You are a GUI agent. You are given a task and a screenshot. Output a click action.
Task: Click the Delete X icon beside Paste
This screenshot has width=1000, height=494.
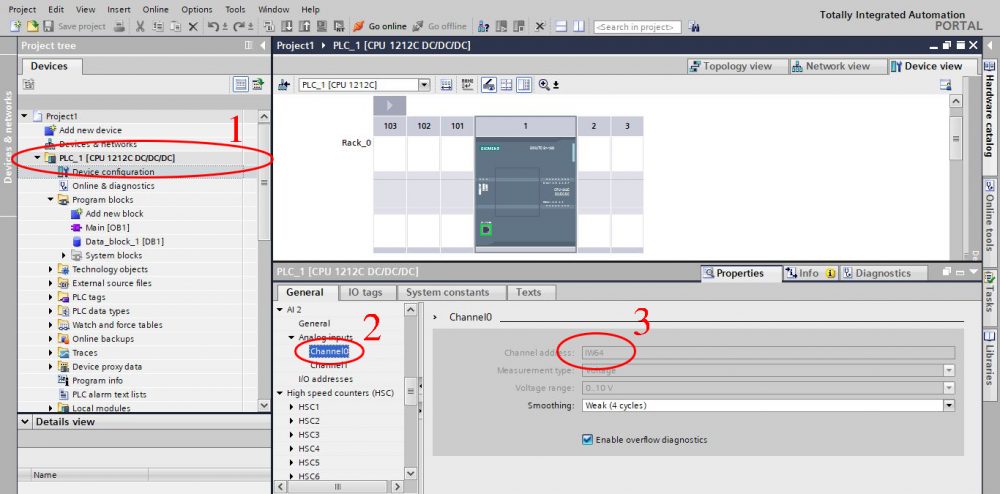coord(193,26)
